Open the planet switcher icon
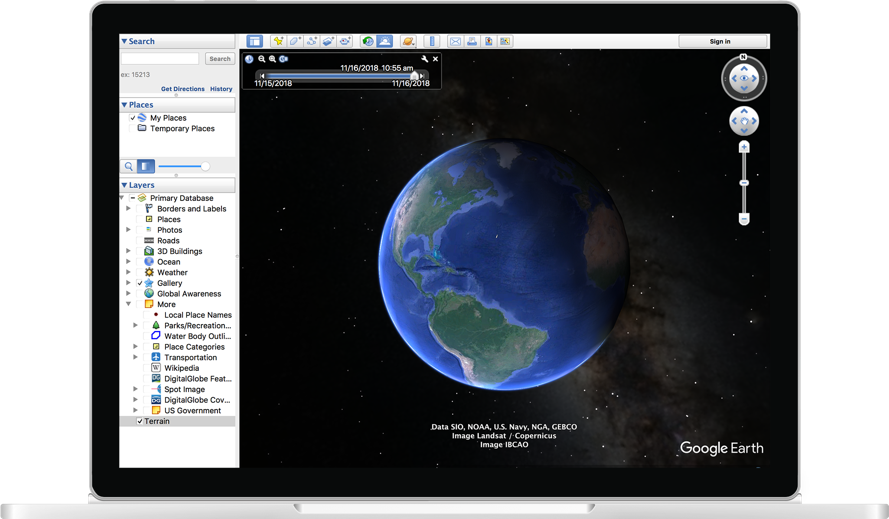 click(x=408, y=42)
